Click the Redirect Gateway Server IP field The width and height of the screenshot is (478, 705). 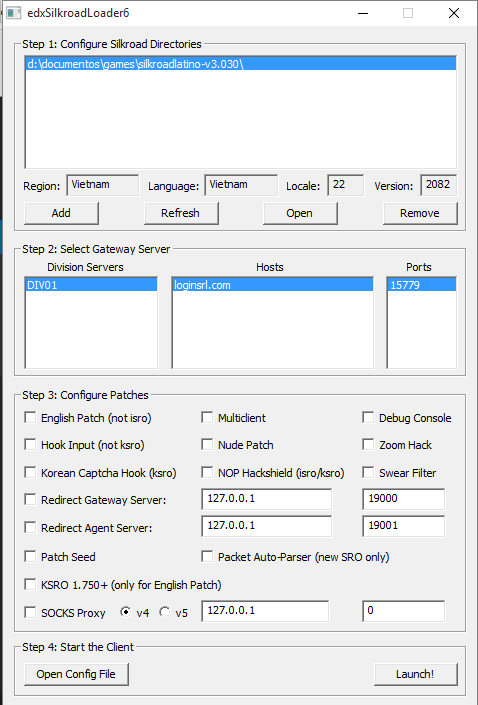coord(267,499)
